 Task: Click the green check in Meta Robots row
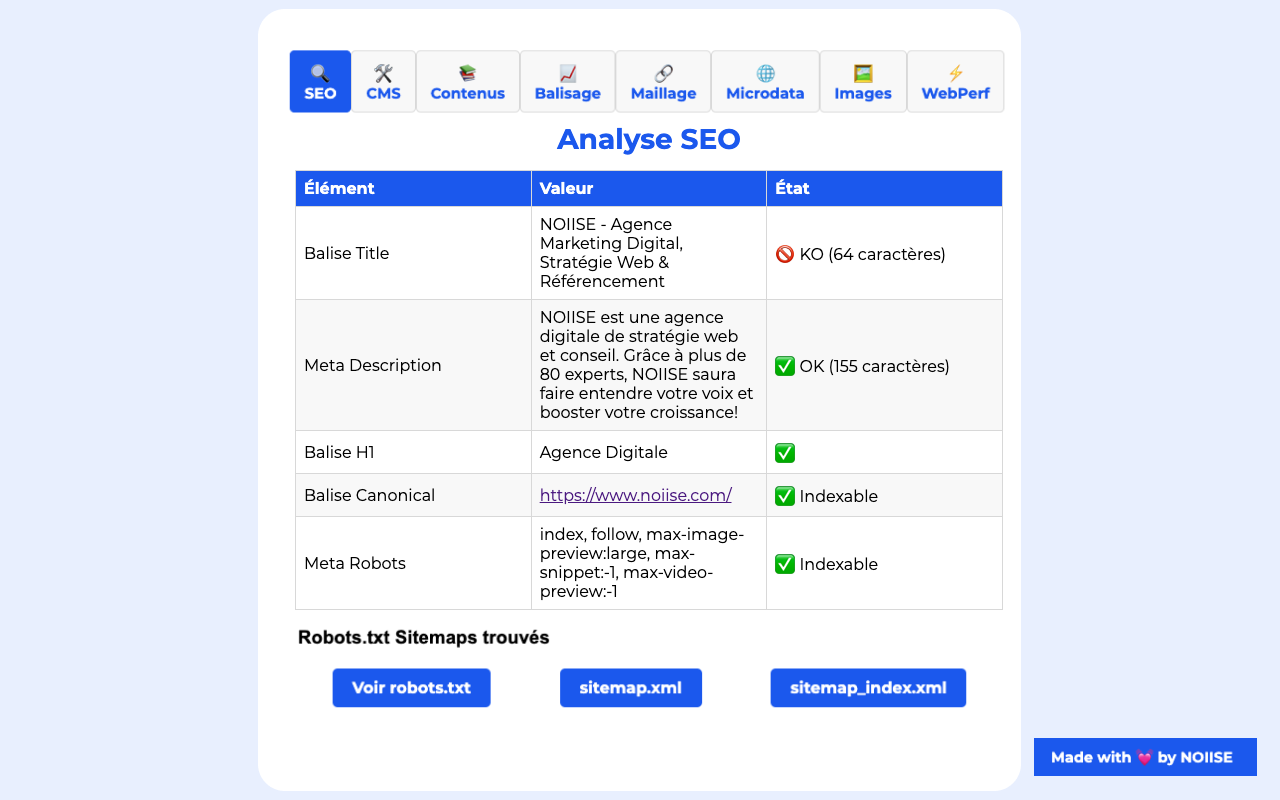[785, 564]
